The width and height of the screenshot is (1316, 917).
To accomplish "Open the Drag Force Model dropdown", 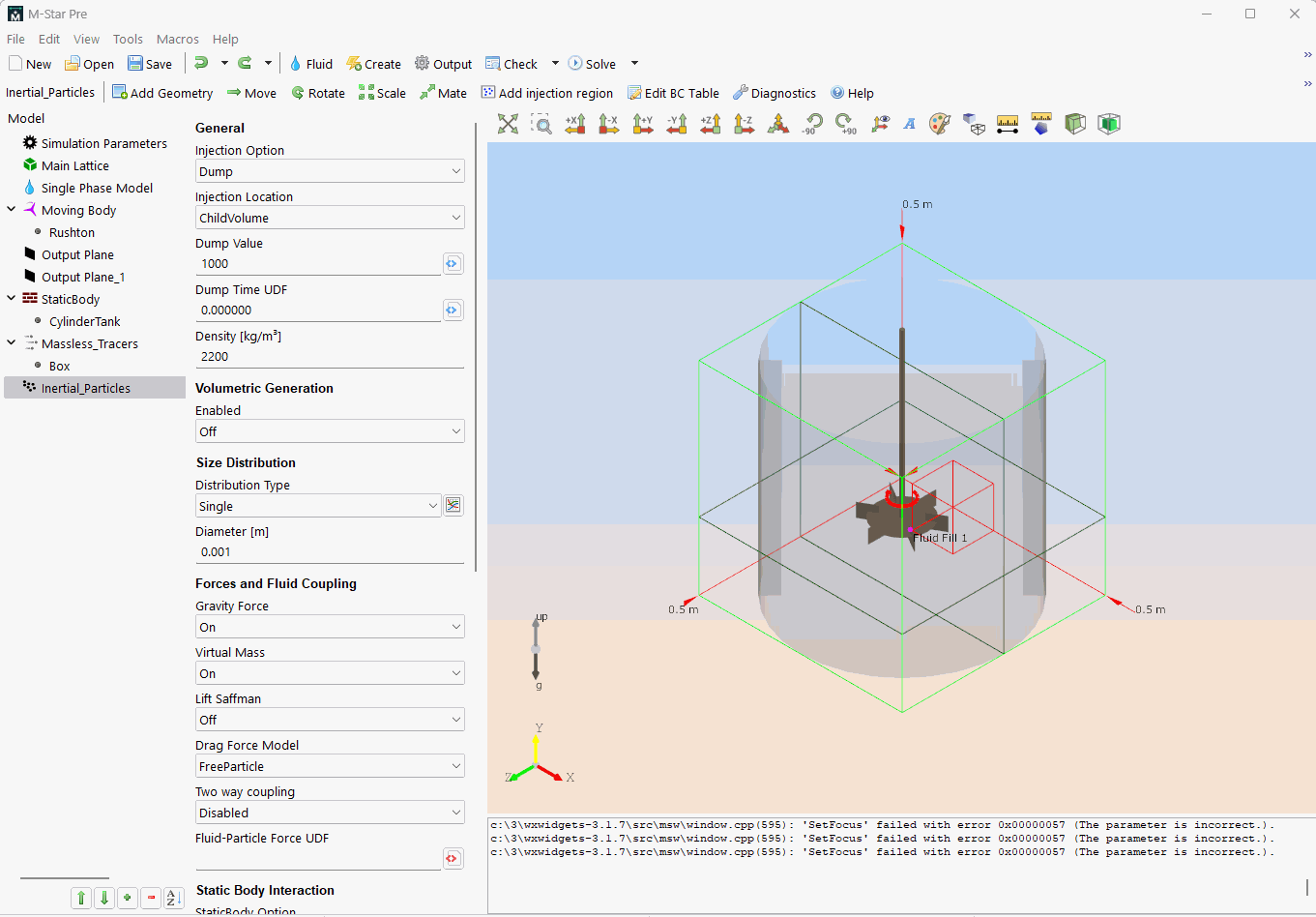I will tap(330, 766).
